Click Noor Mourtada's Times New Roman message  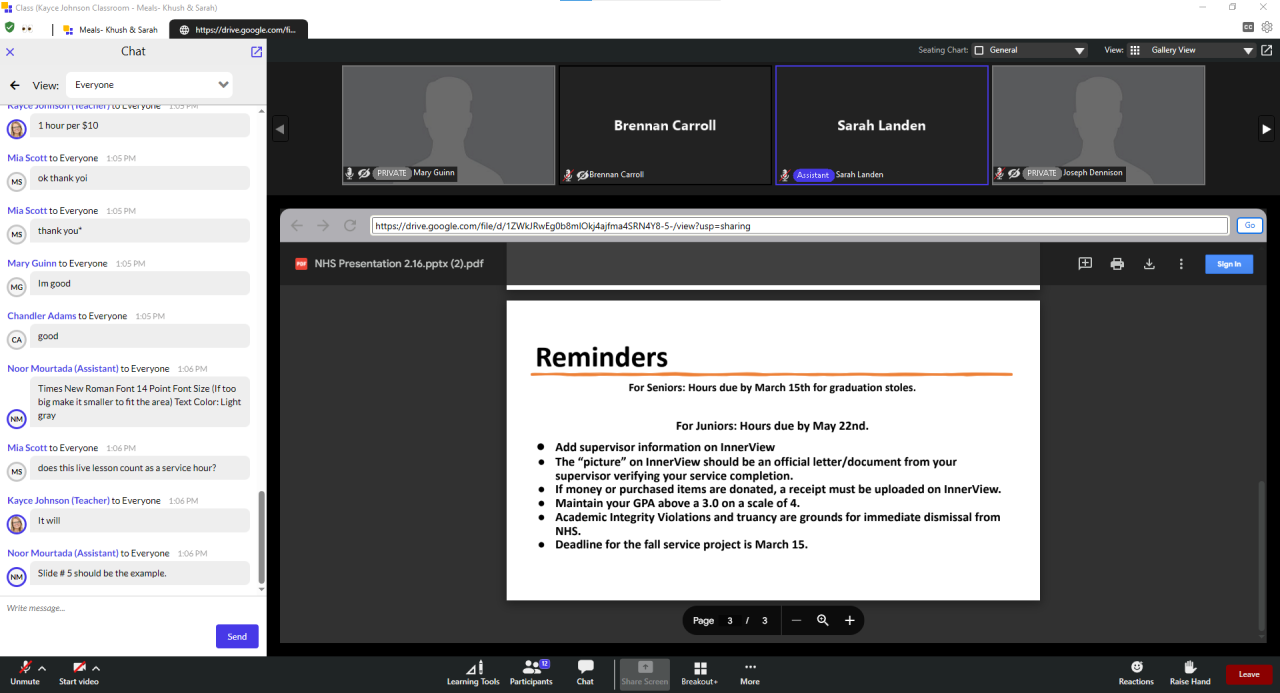[x=140, y=402]
